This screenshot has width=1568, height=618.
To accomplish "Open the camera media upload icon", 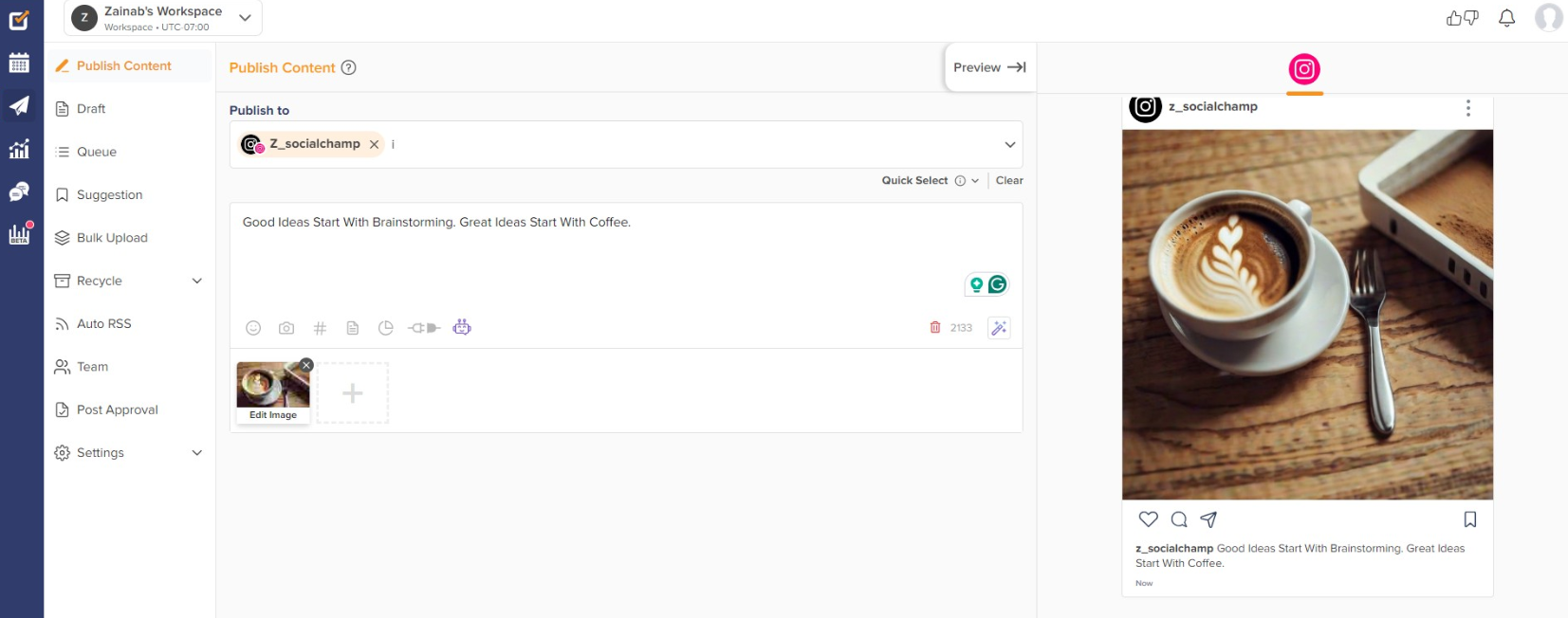I will tap(286, 328).
